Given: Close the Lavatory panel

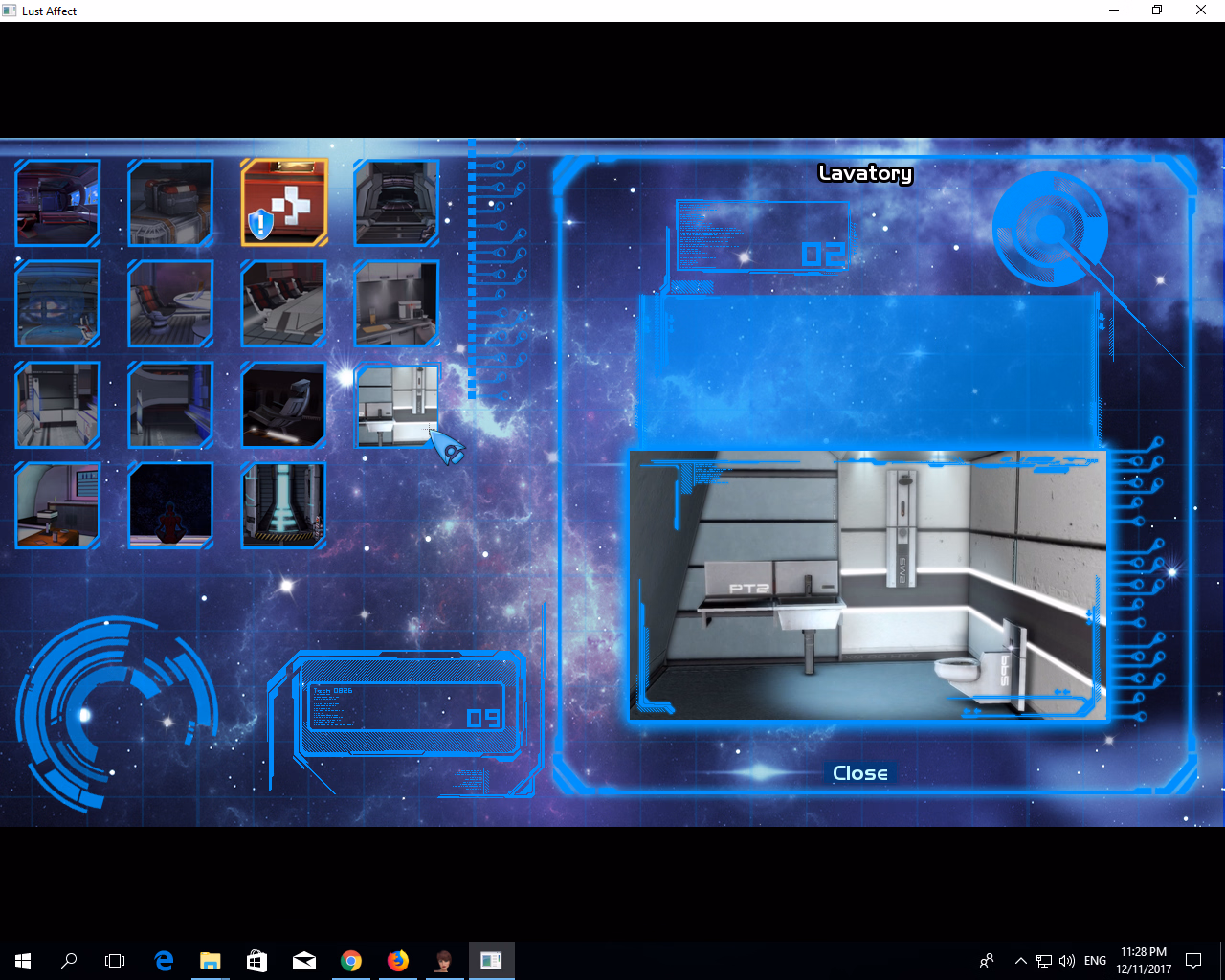Looking at the screenshot, I should [859, 773].
